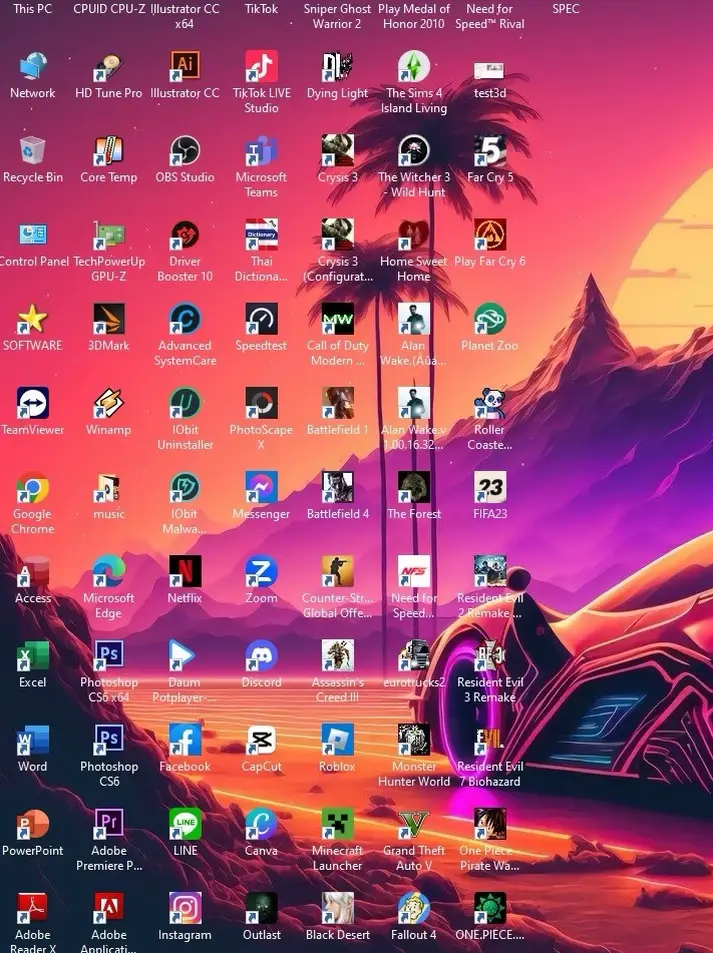Select the music folder shortcut
This screenshot has height=953, width=713.
click(109, 487)
